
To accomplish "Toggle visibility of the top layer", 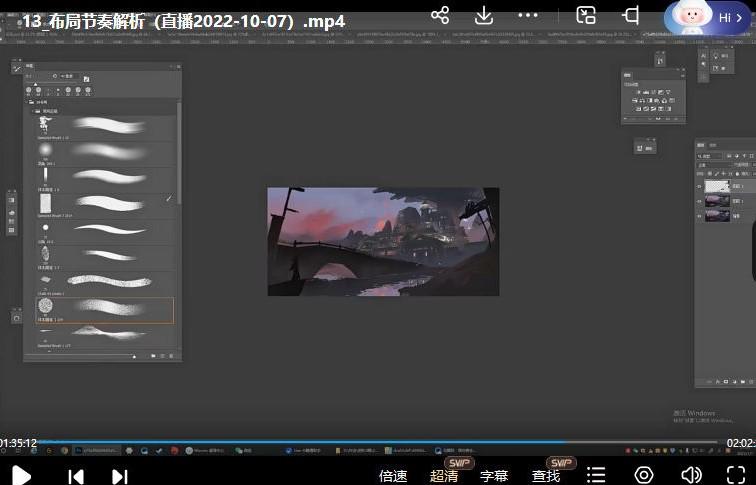I will [x=699, y=186].
